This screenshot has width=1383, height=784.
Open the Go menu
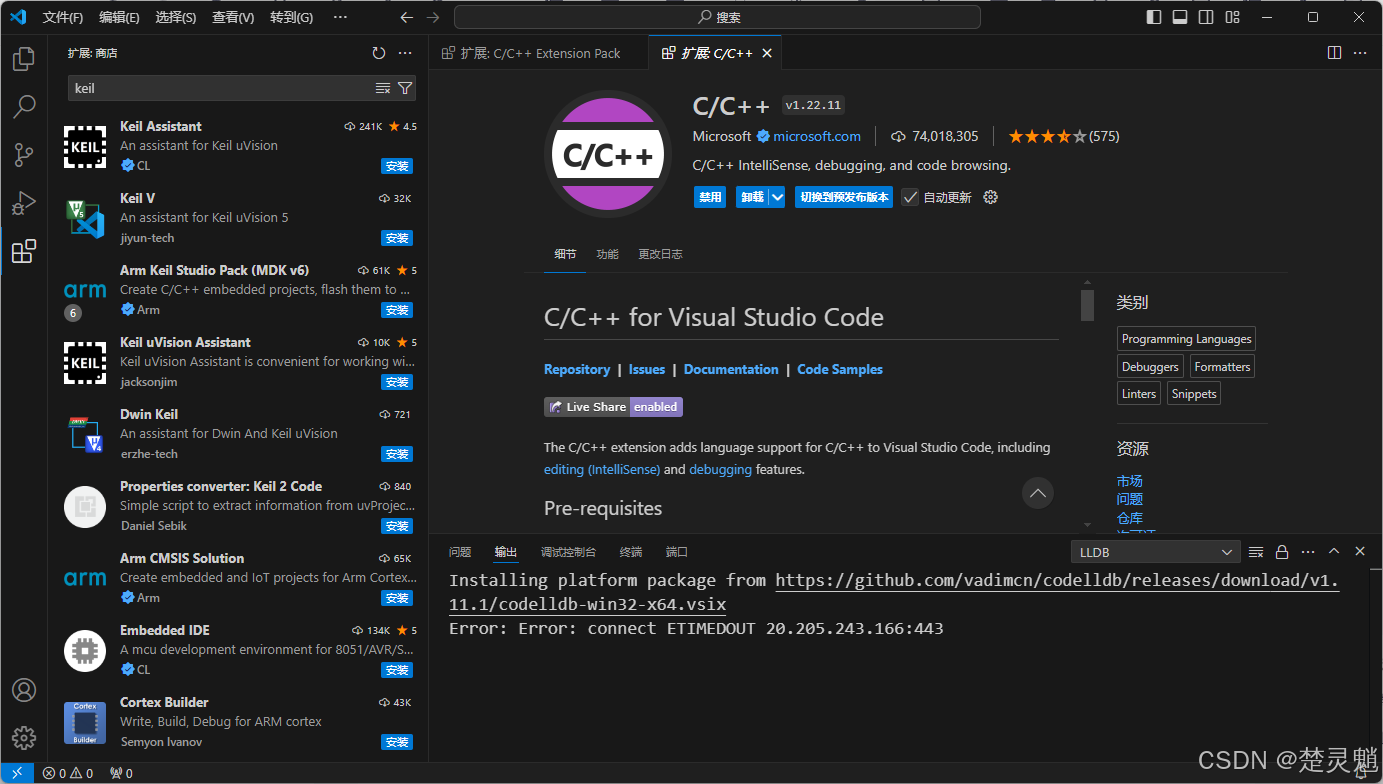click(291, 17)
